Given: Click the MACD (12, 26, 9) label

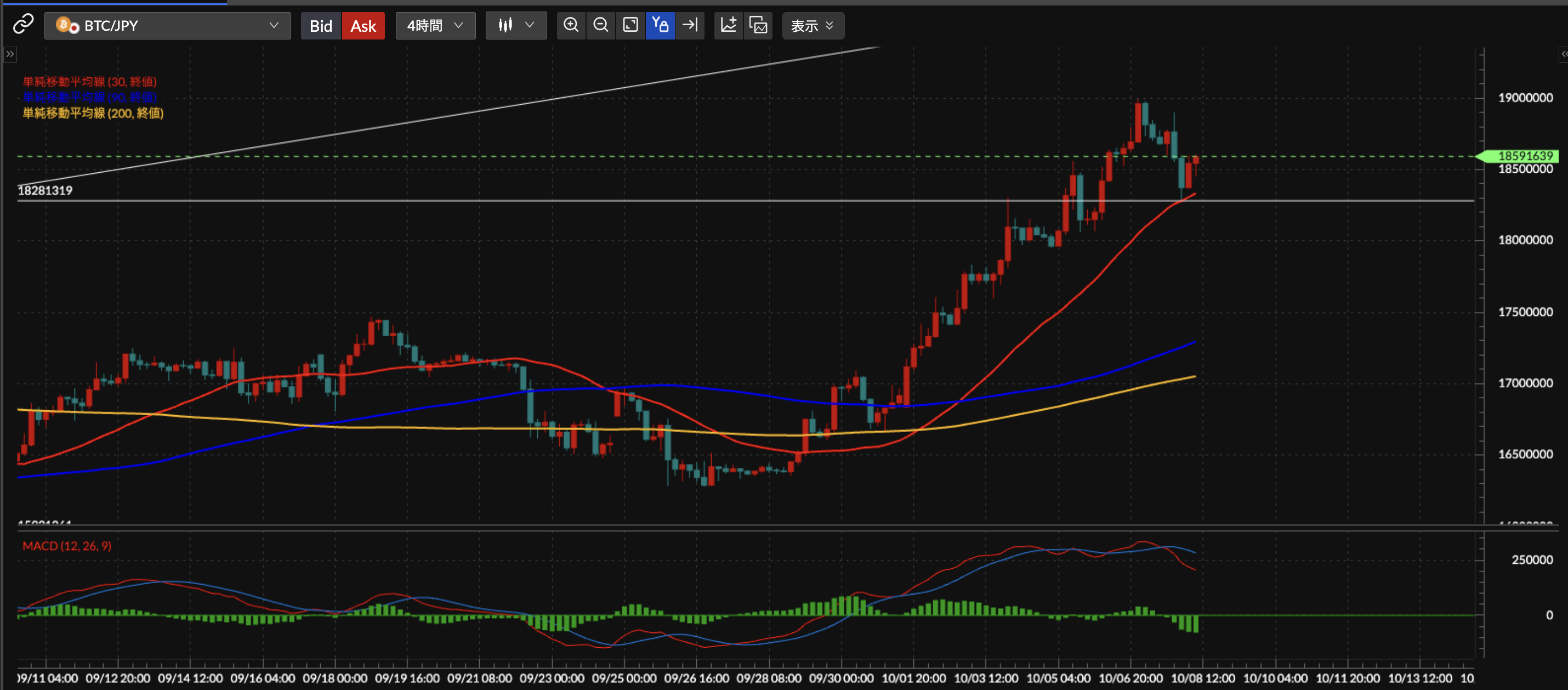Looking at the screenshot, I should pos(67,546).
